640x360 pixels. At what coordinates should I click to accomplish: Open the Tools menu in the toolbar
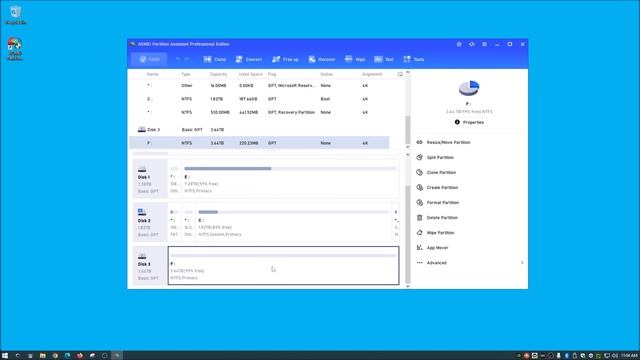414,59
